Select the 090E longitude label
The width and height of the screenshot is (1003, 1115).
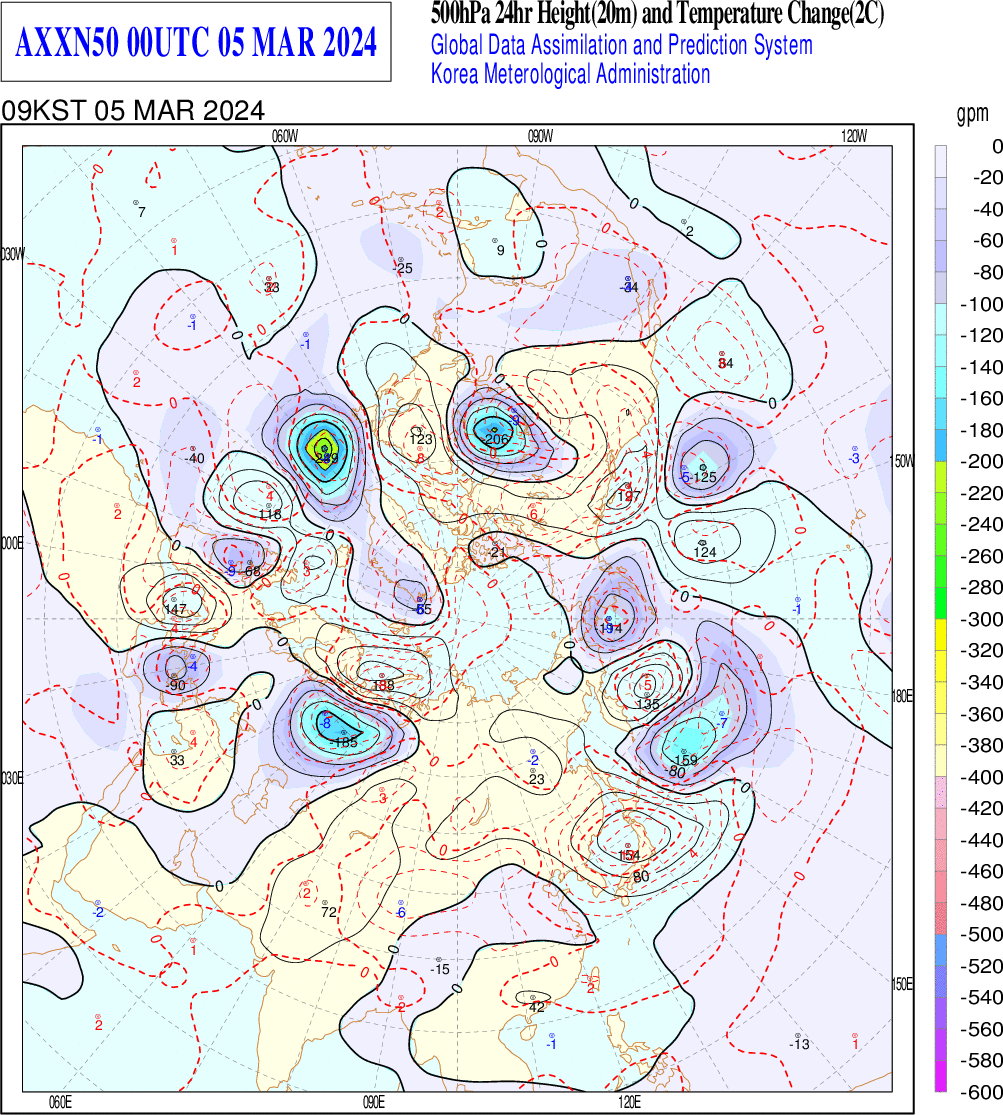tap(373, 1102)
